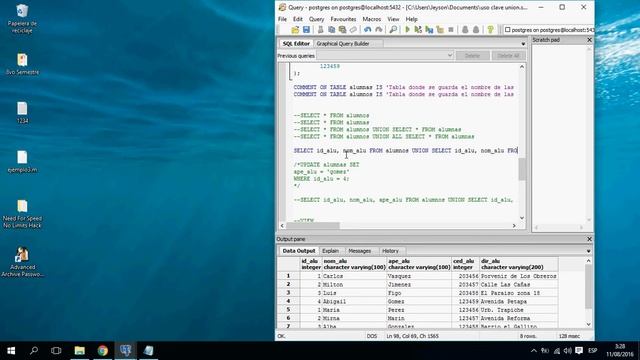Open the Query menu
640x360 pixels.
pos(316,19)
